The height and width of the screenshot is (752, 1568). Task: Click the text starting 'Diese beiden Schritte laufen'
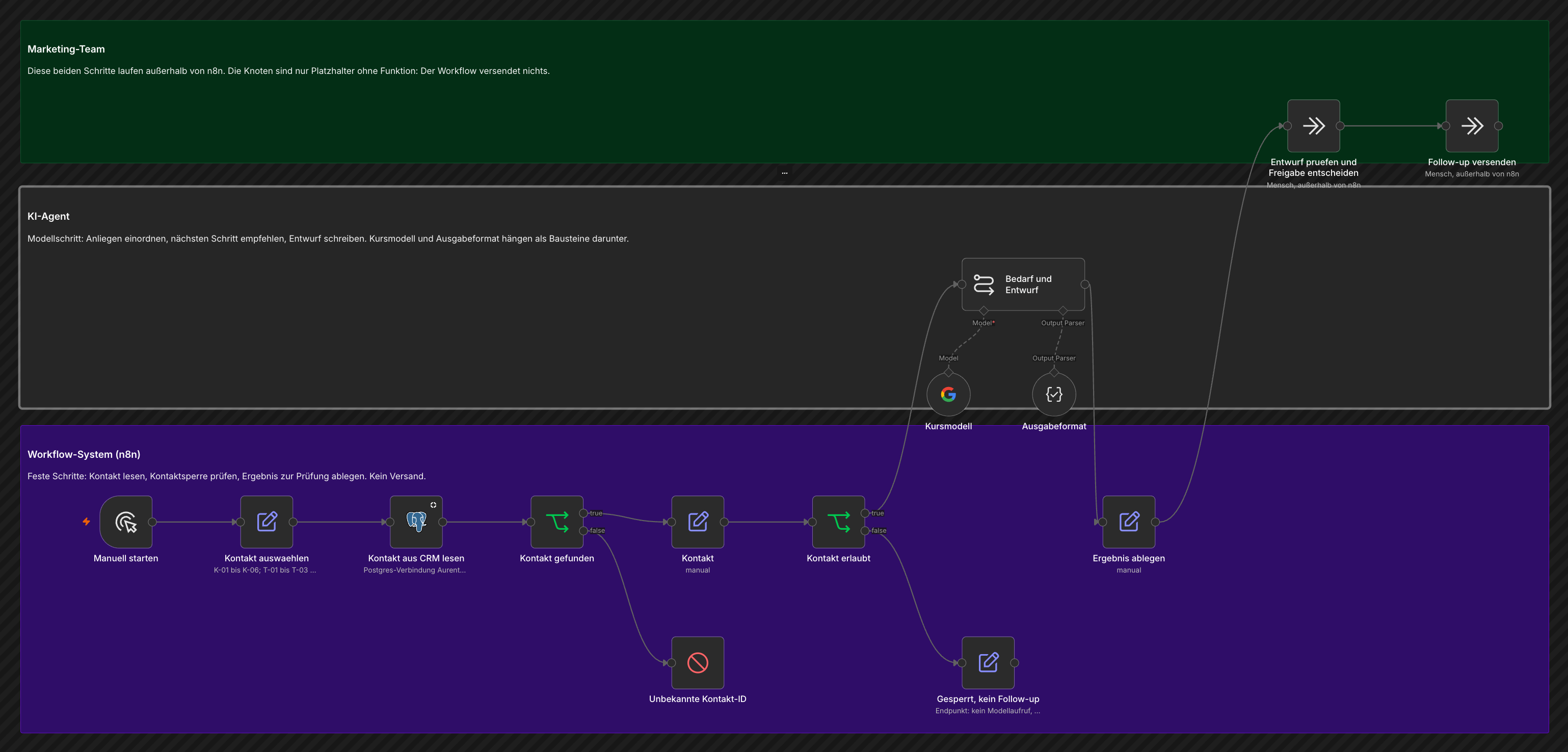coord(288,71)
